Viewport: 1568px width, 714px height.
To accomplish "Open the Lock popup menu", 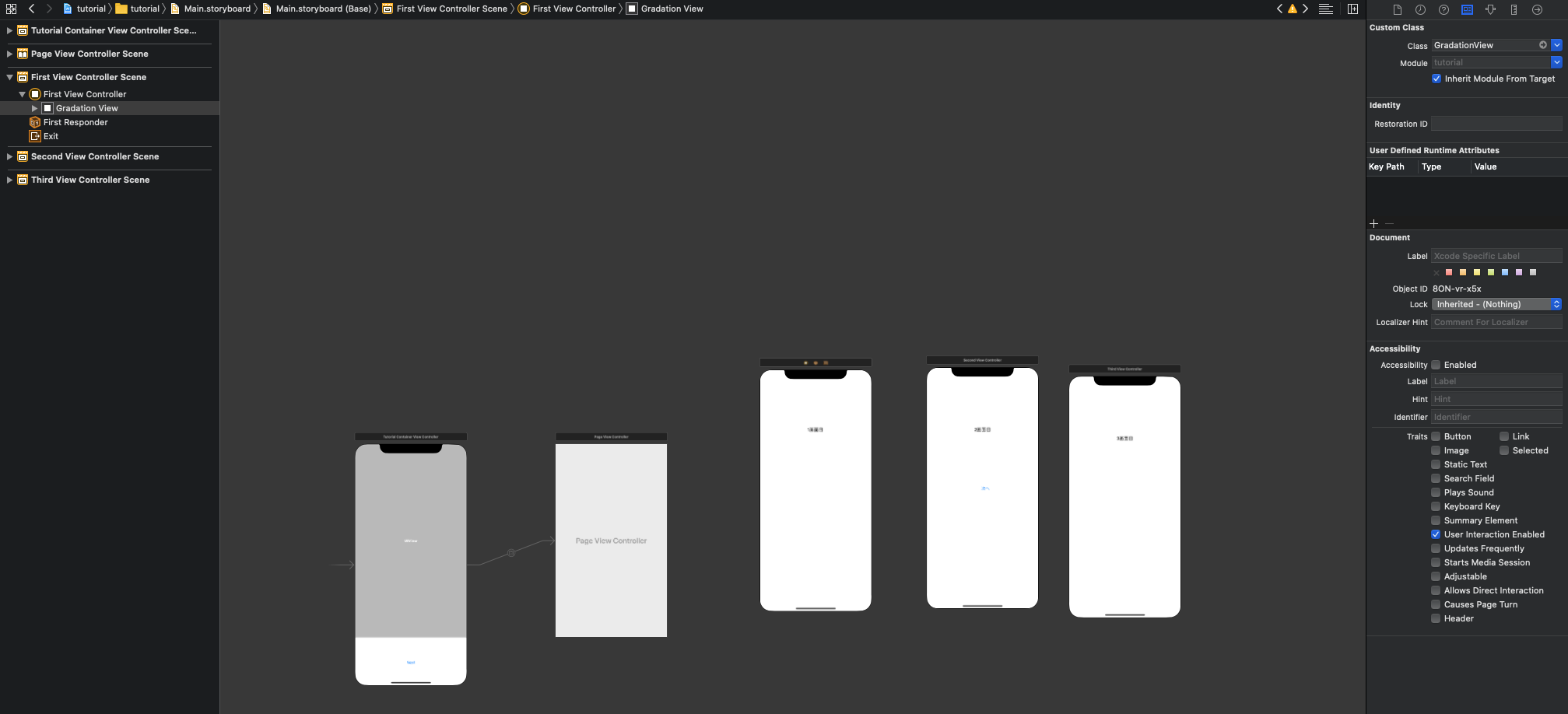I will click(x=1496, y=304).
